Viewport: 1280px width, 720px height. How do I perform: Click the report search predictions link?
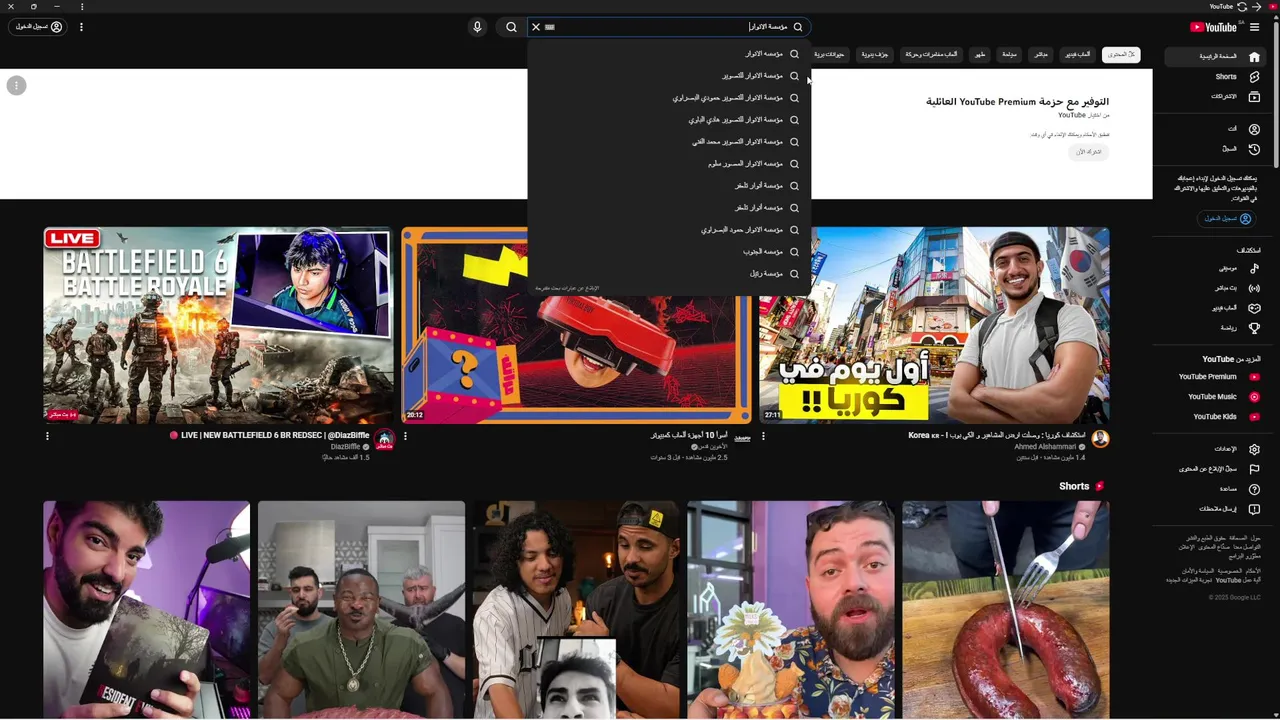(567, 288)
